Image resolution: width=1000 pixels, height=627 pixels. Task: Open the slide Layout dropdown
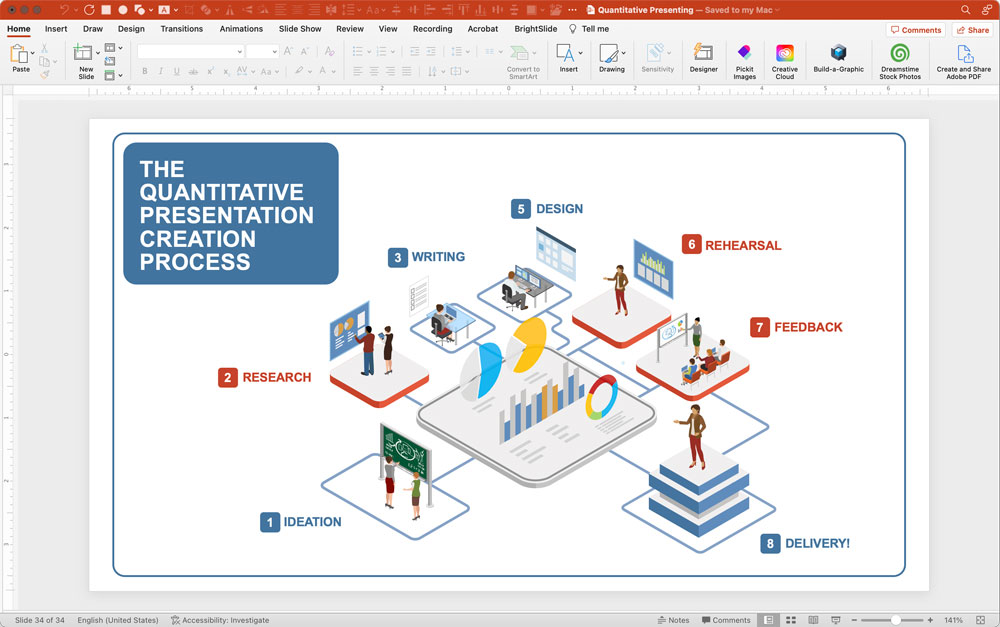[x=113, y=48]
